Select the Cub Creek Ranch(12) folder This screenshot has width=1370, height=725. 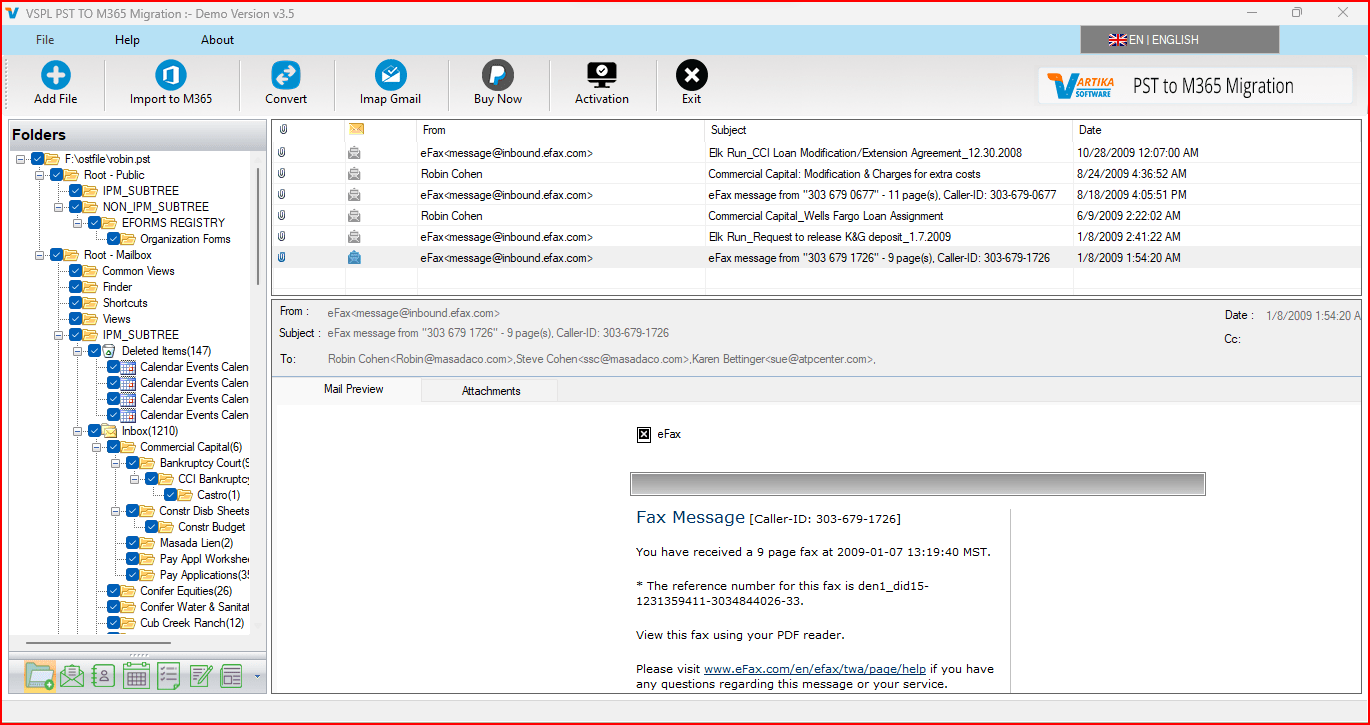[x=192, y=623]
